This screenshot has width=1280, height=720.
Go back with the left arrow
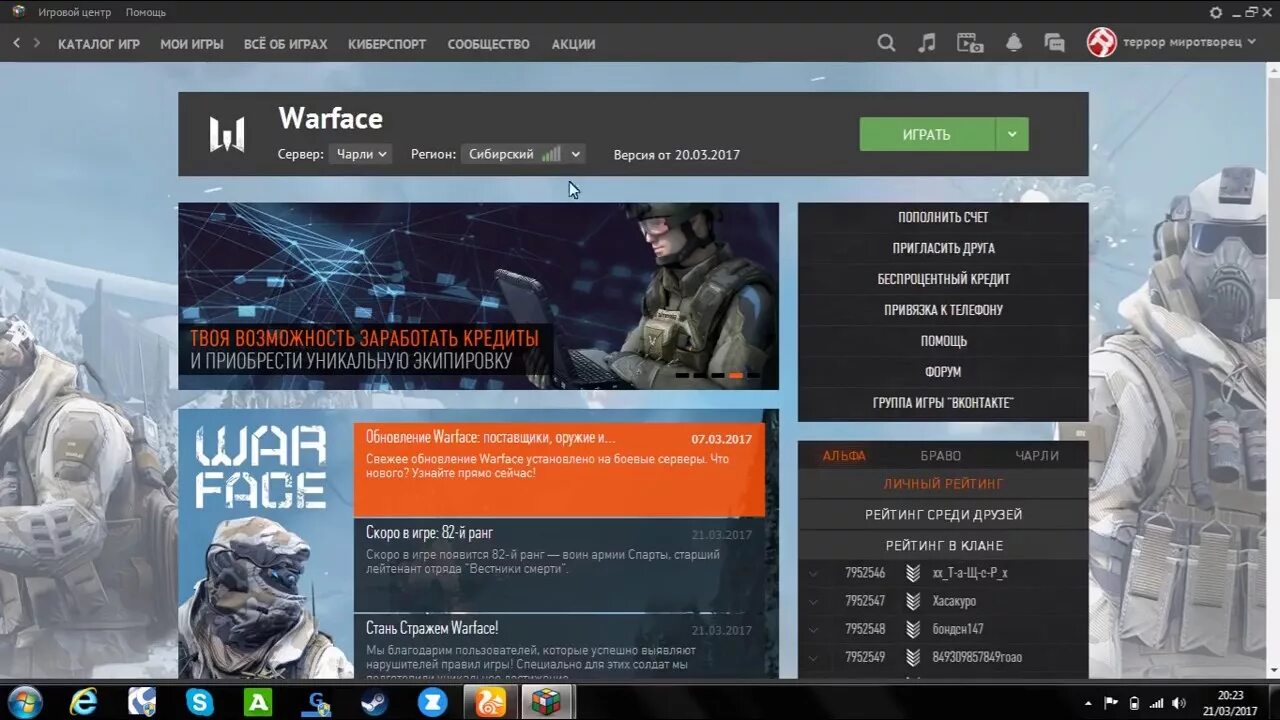(x=16, y=43)
